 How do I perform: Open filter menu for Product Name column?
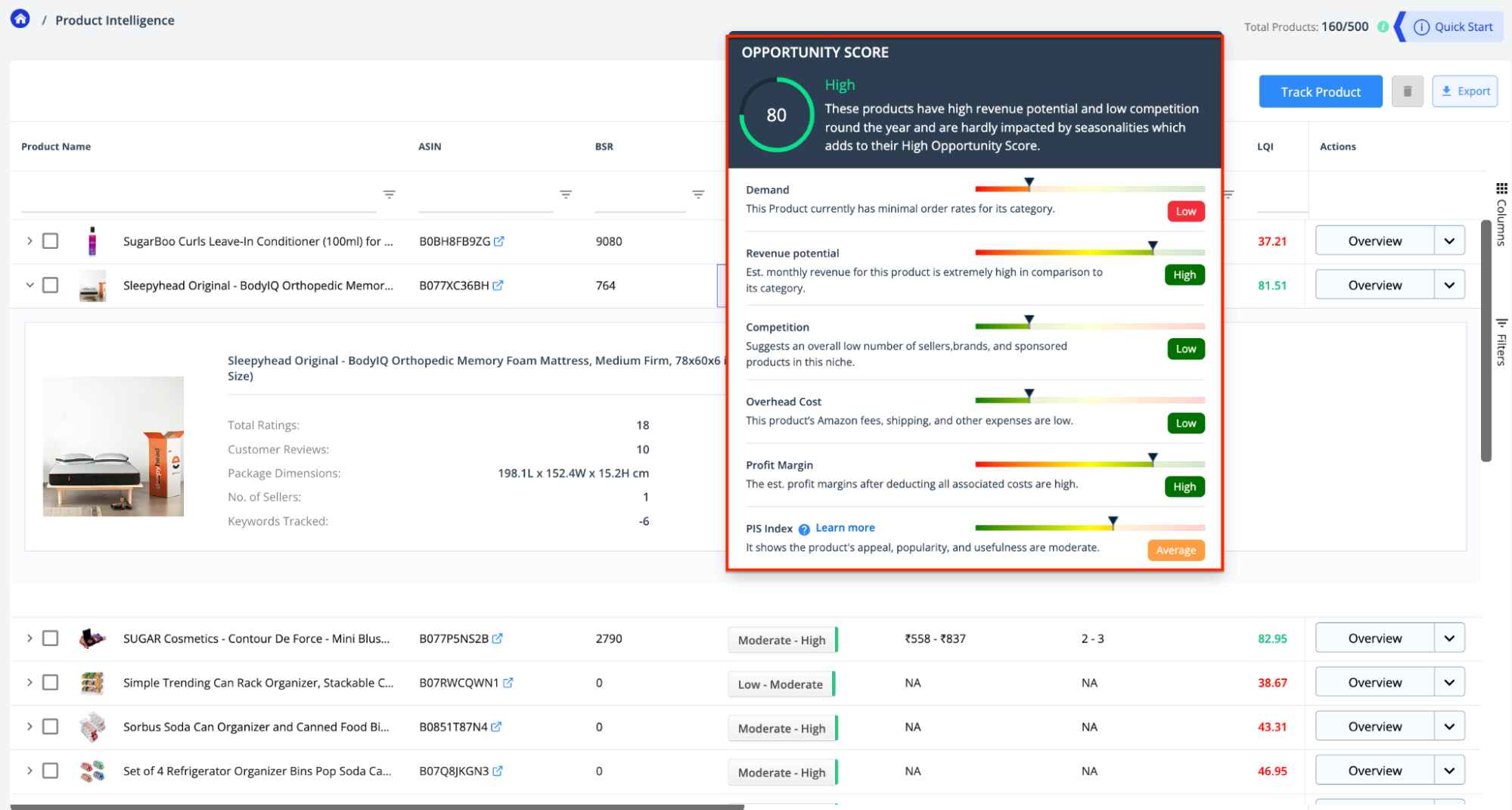(389, 194)
